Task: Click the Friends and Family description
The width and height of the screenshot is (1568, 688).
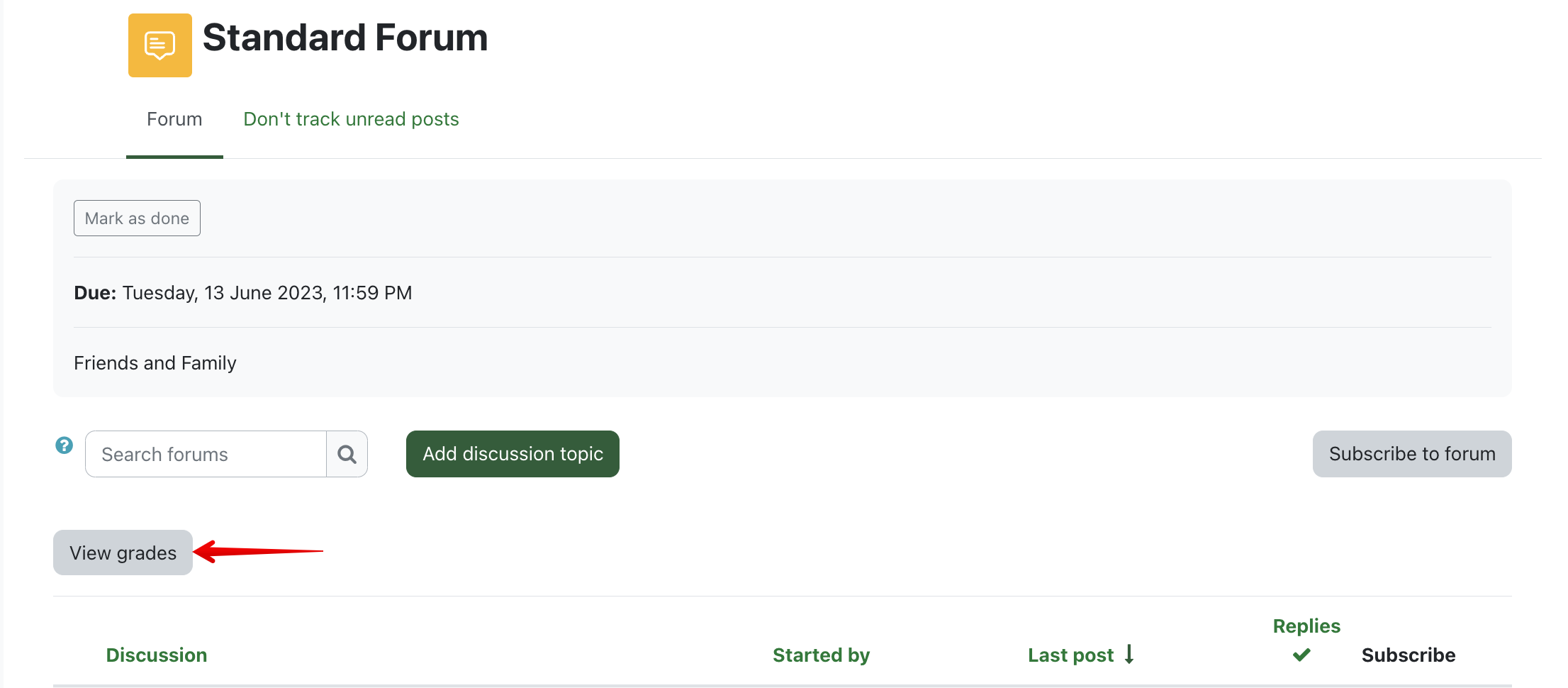Action: tap(155, 363)
